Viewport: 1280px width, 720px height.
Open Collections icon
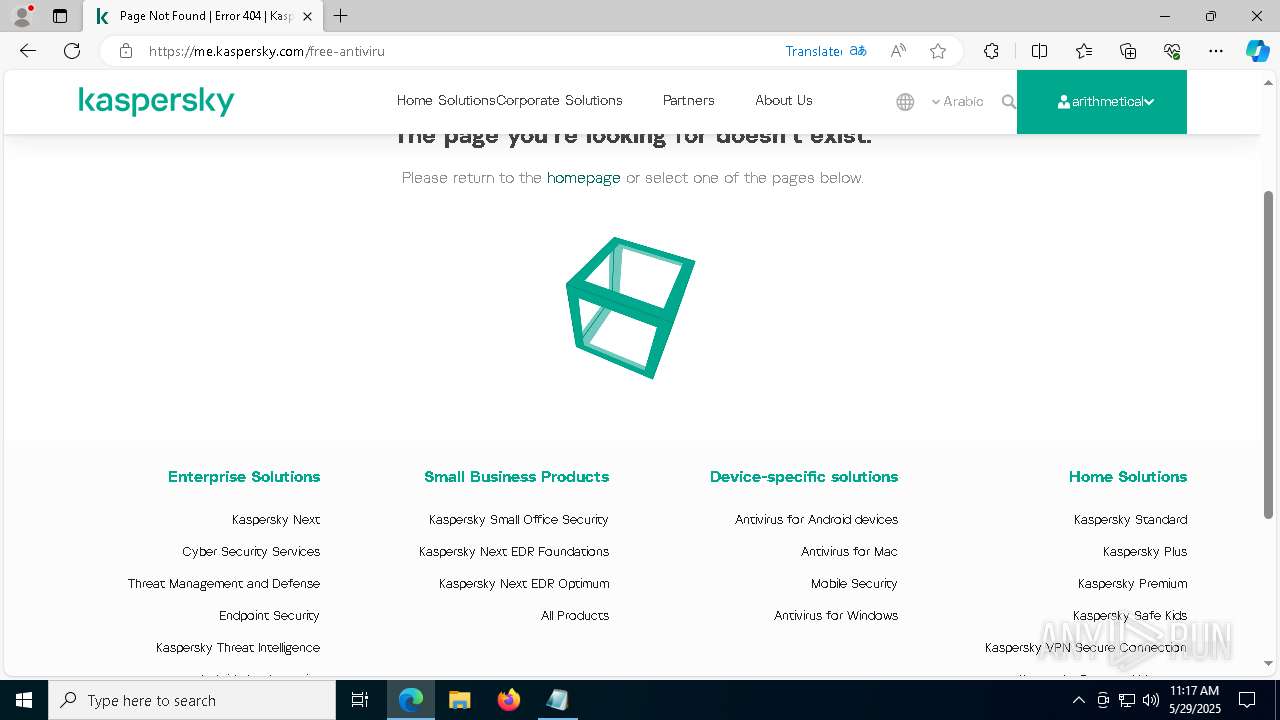pyautogui.click(x=1128, y=51)
